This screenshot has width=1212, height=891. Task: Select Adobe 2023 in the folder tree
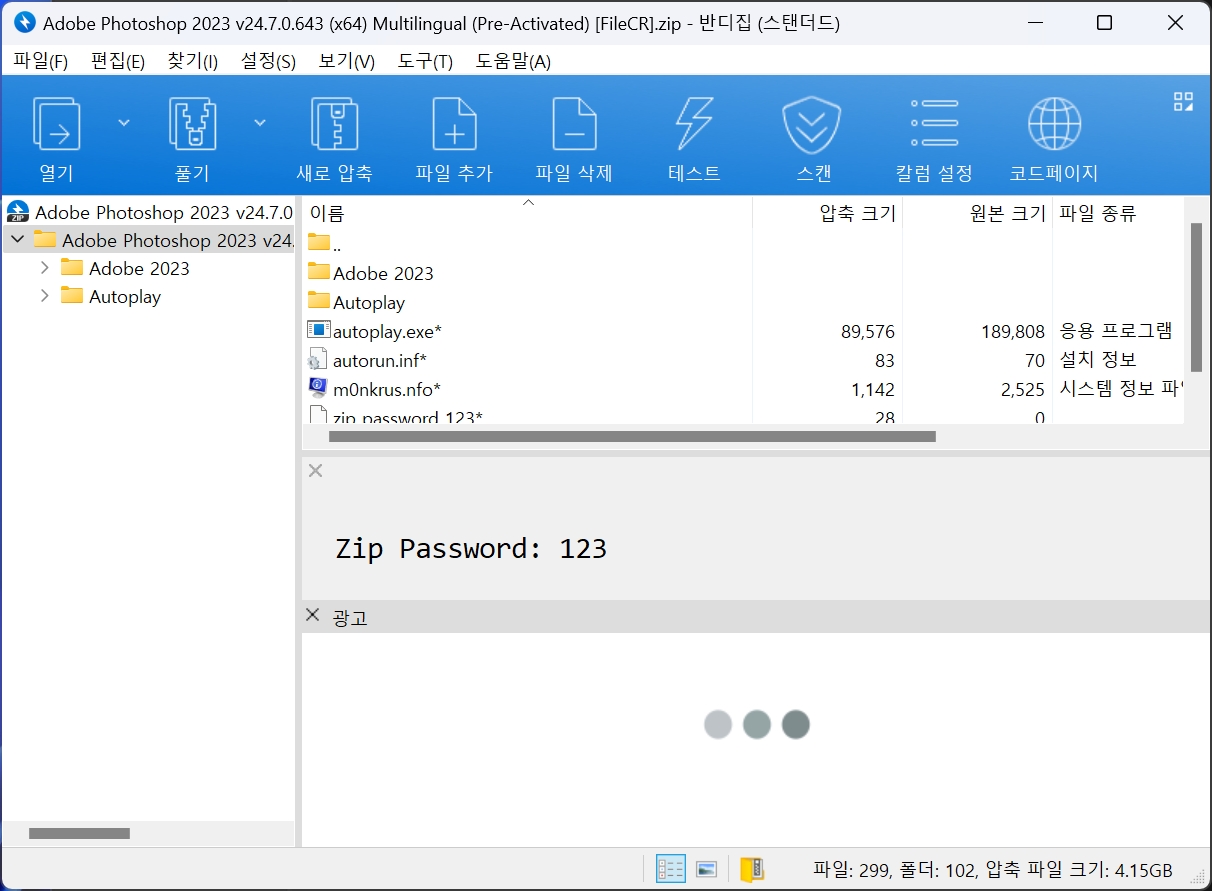139,268
